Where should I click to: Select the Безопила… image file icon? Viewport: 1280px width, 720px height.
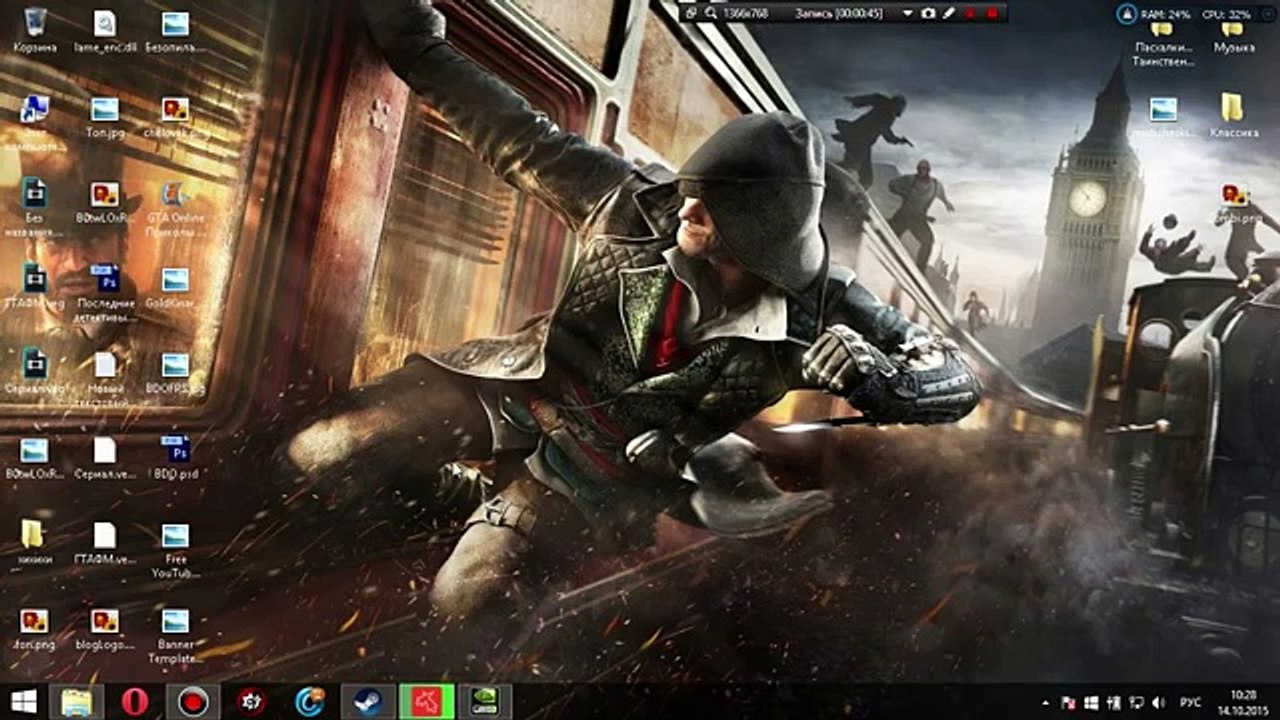[x=175, y=29]
